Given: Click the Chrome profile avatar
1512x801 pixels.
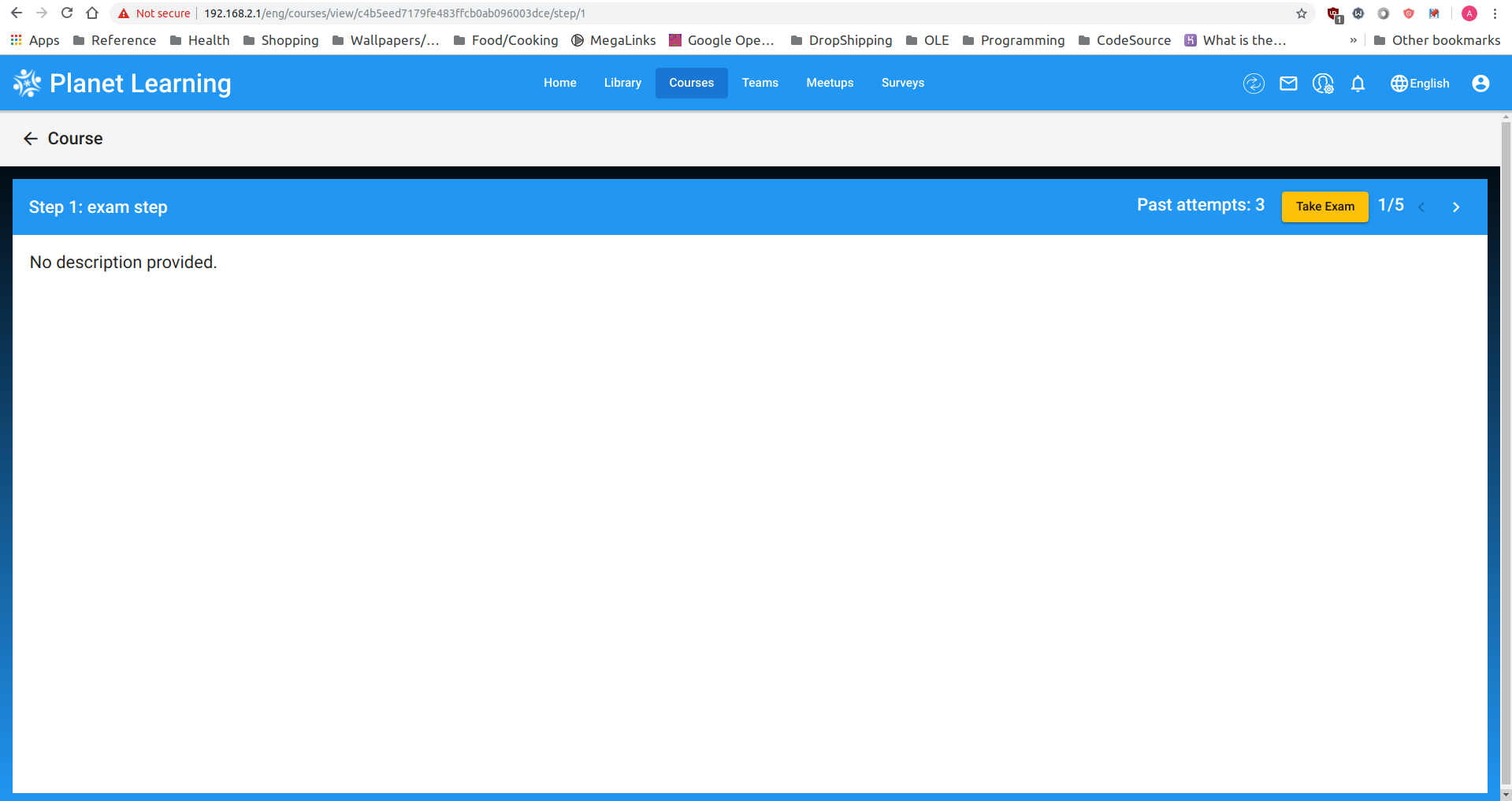Looking at the screenshot, I should coord(1469,13).
